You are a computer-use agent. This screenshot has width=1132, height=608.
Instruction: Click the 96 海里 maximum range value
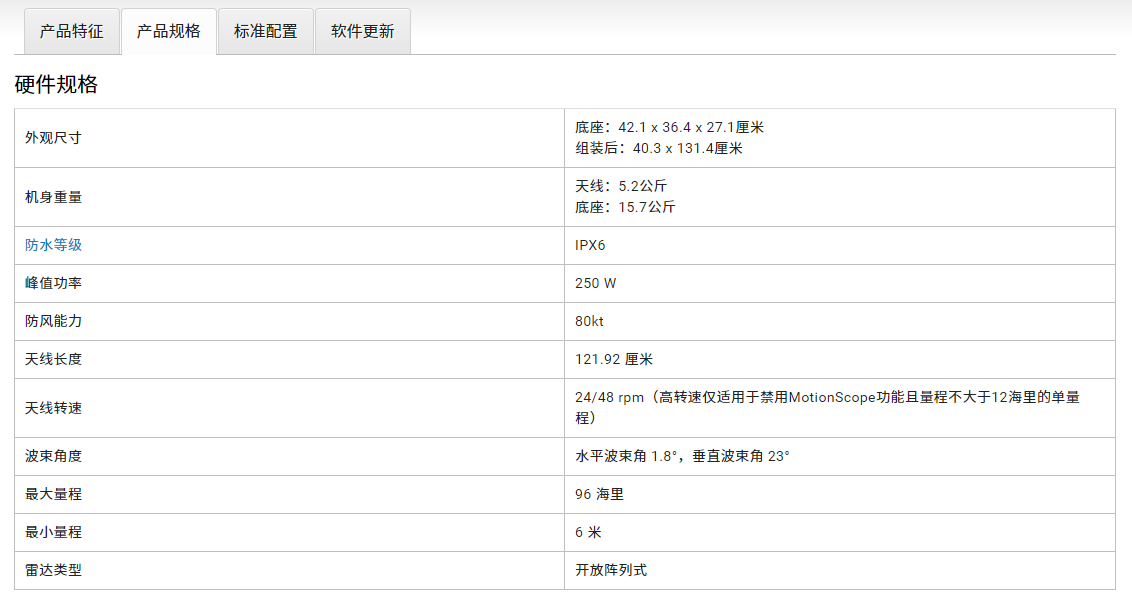coord(600,494)
